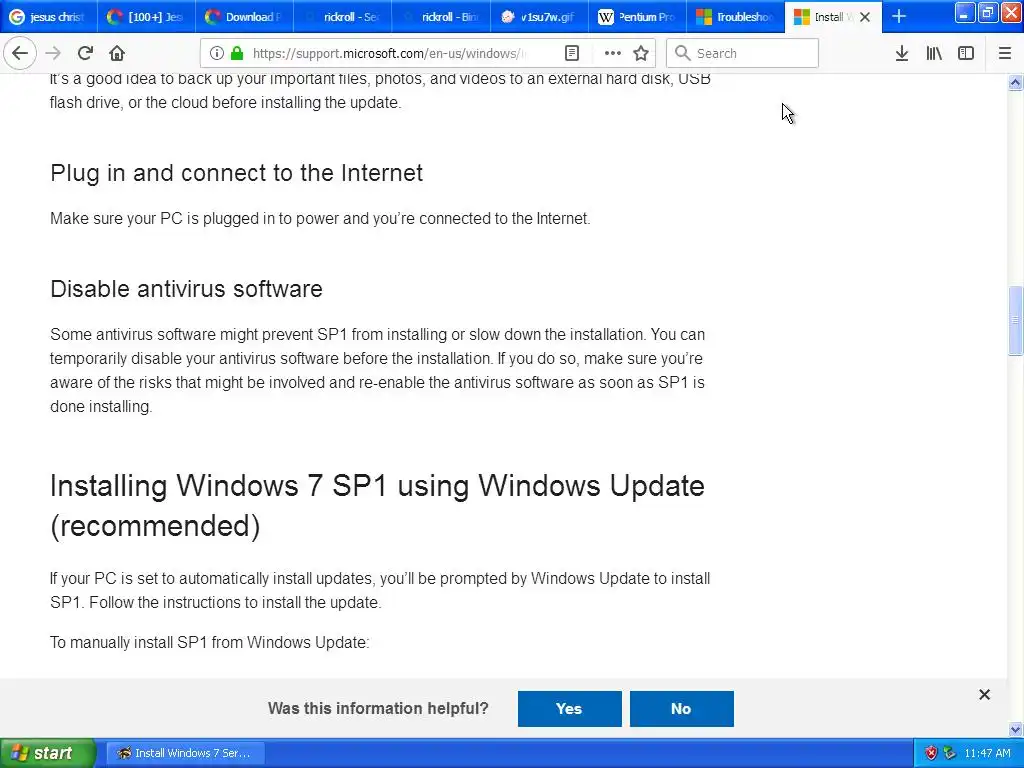Click the forward navigation arrow

pos(54,54)
